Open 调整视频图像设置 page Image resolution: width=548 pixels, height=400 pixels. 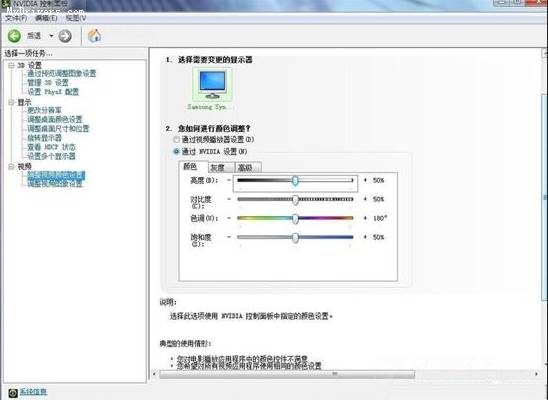55,183
